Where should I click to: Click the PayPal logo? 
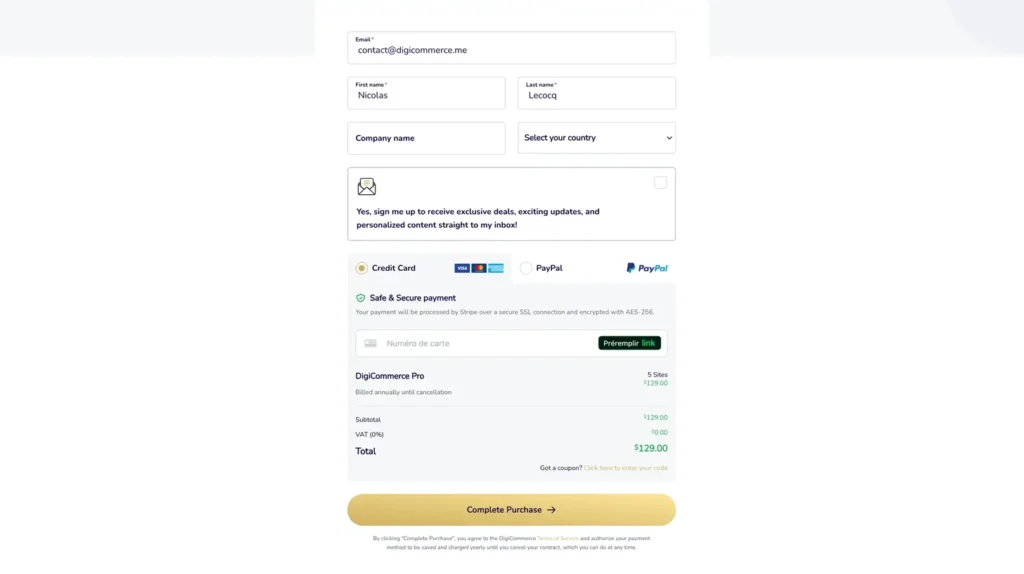647,268
